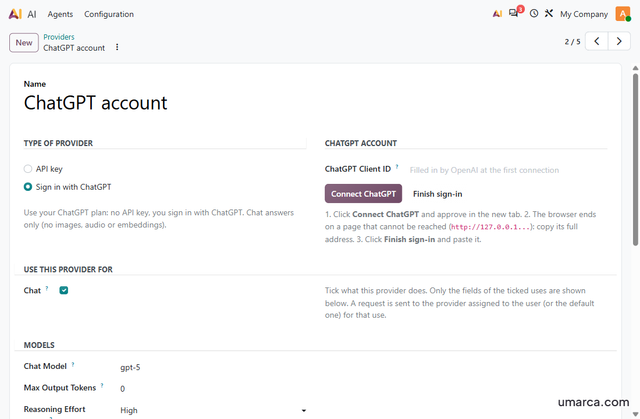This screenshot has height=419, width=640.
Task: Open the developer tools wrench icon
Action: (549, 13)
